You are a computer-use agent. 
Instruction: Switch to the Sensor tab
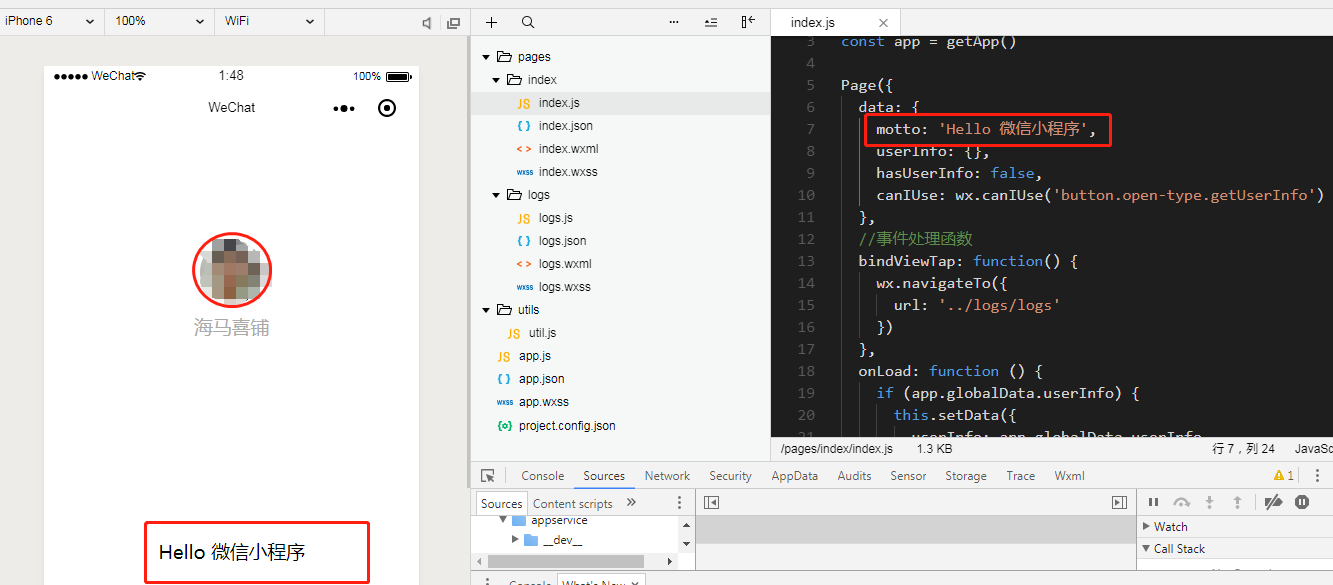click(x=908, y=476)
